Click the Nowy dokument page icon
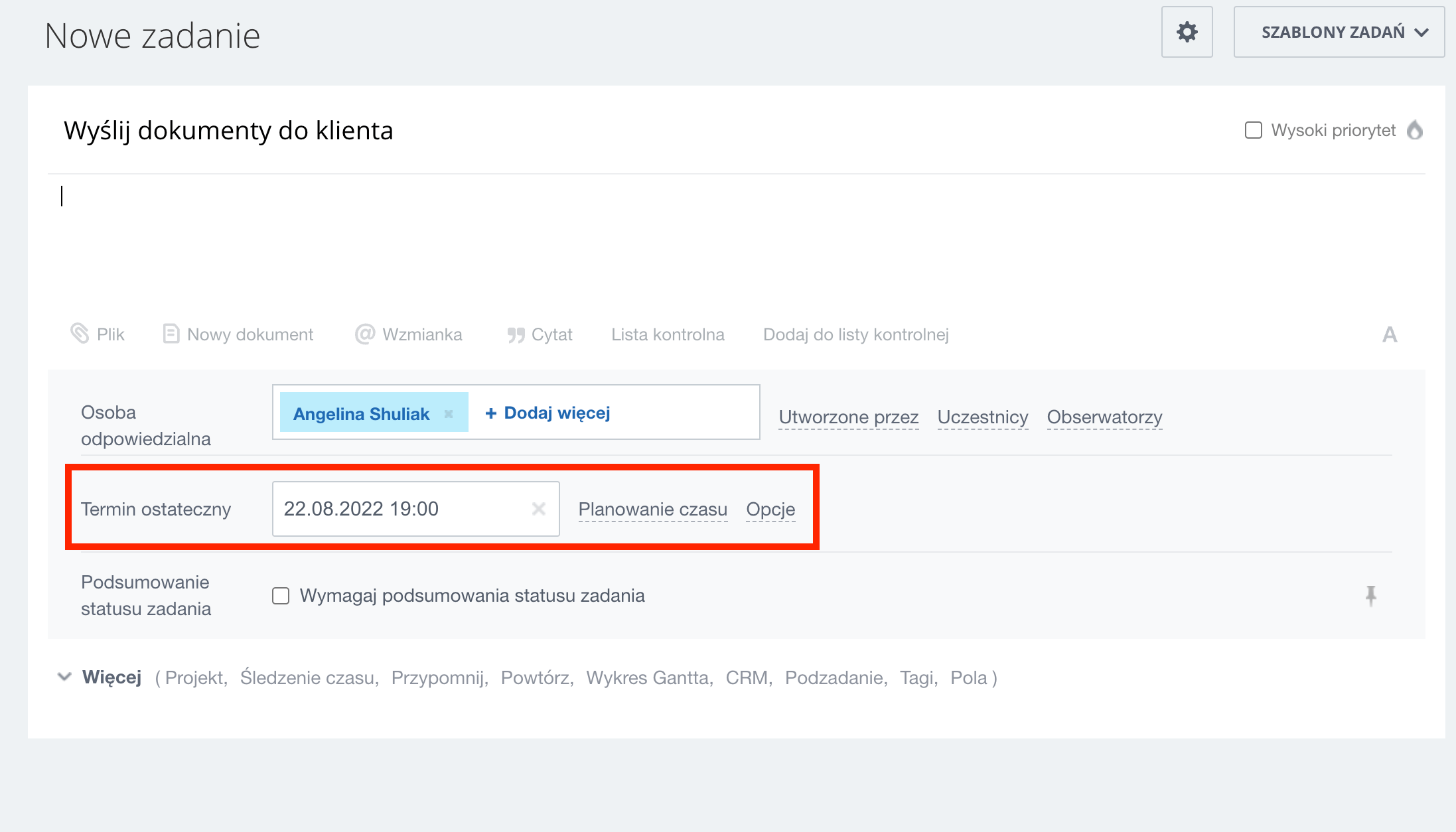The image size is (1456, 832). tap(171, 334)
